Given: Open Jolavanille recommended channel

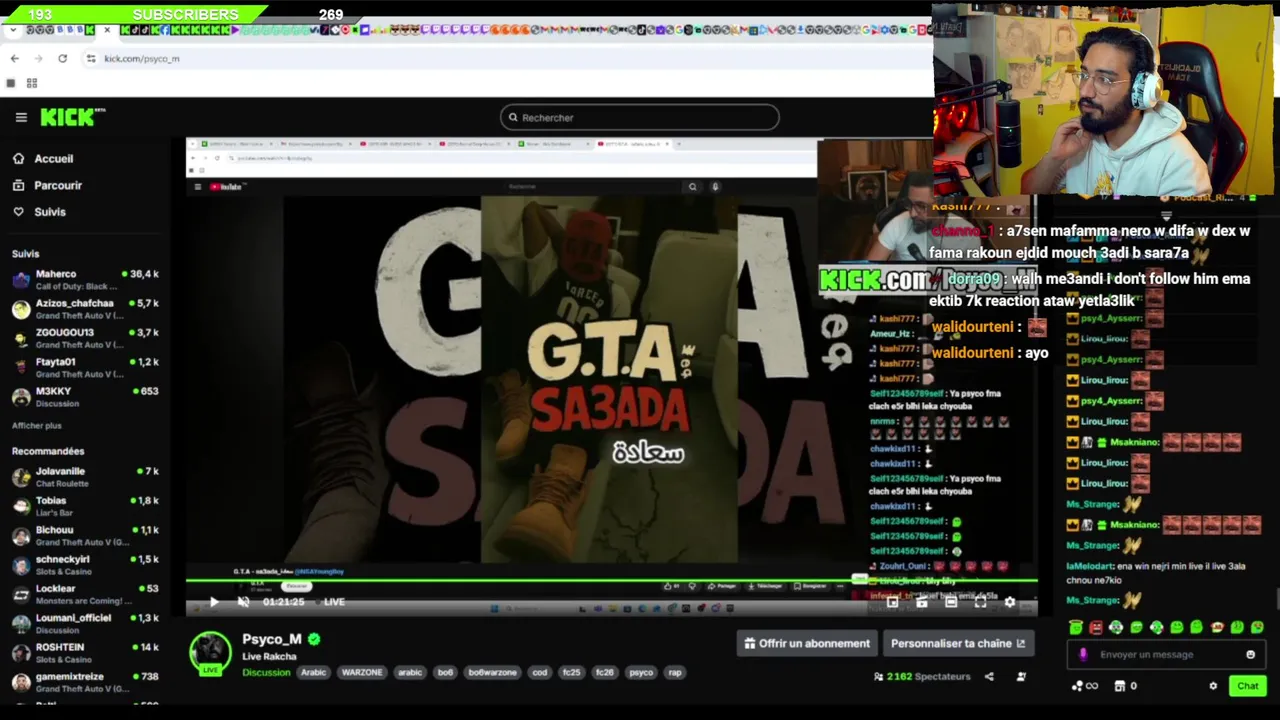Looking at the screenshot, I should point(85,476).
